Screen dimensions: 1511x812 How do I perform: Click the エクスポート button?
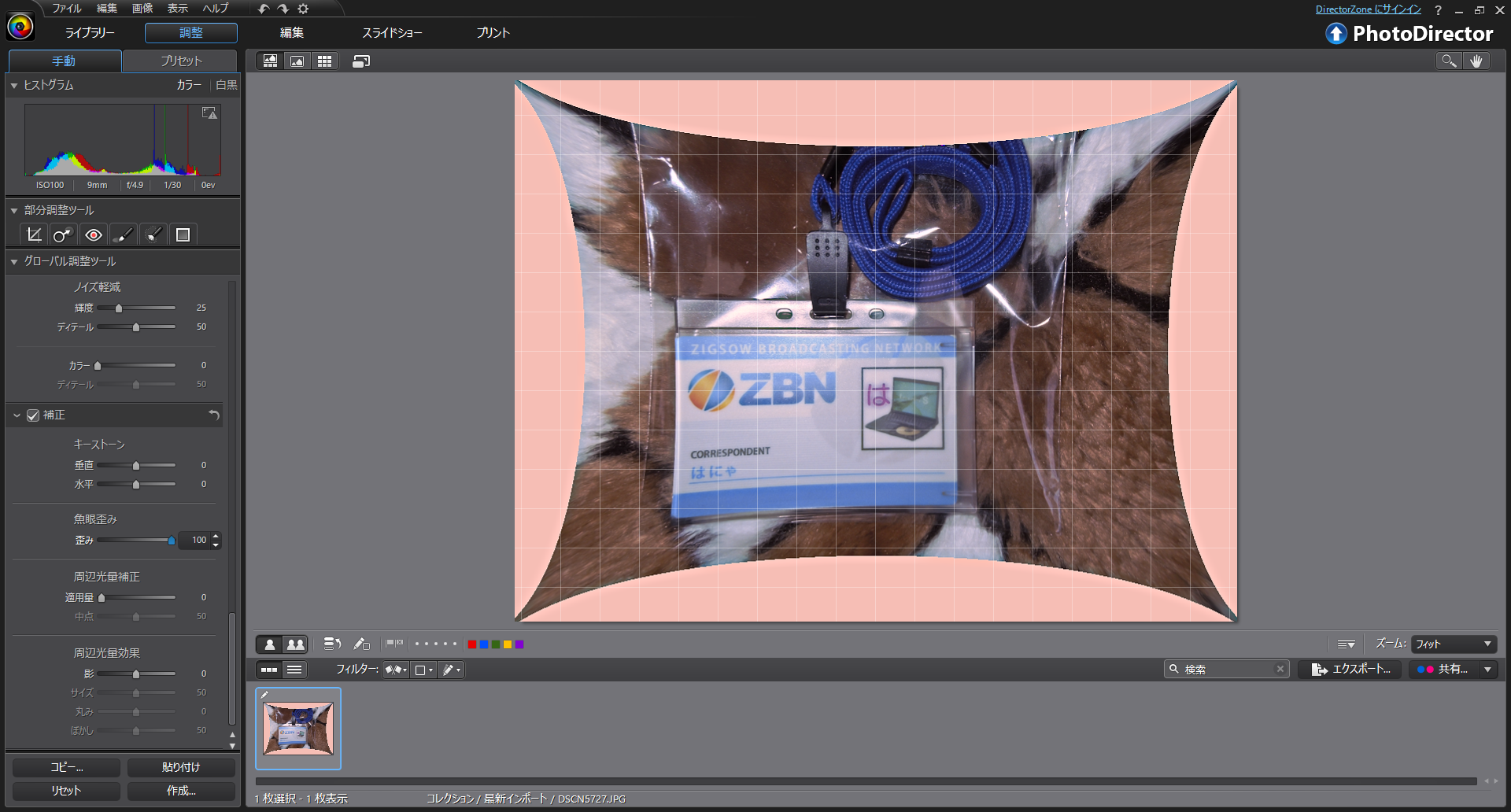click(x=1350, y=670)
